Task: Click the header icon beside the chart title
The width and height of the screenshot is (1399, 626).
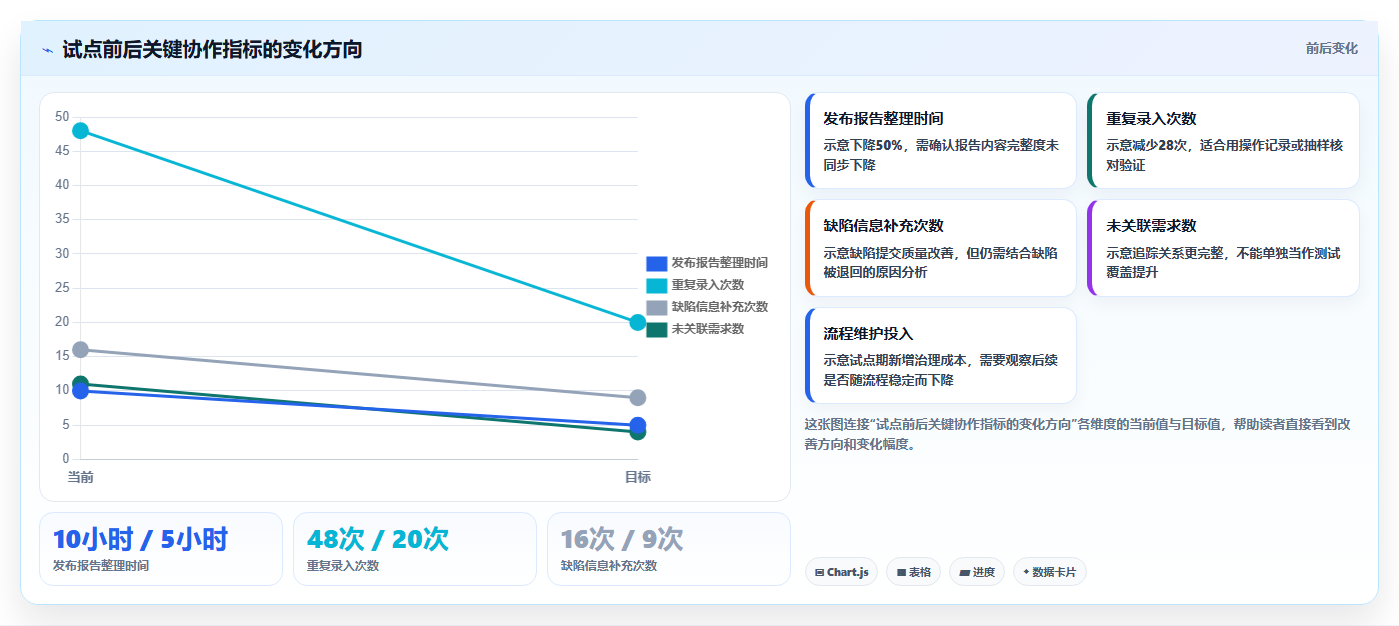Action: [x=47, y=49]
